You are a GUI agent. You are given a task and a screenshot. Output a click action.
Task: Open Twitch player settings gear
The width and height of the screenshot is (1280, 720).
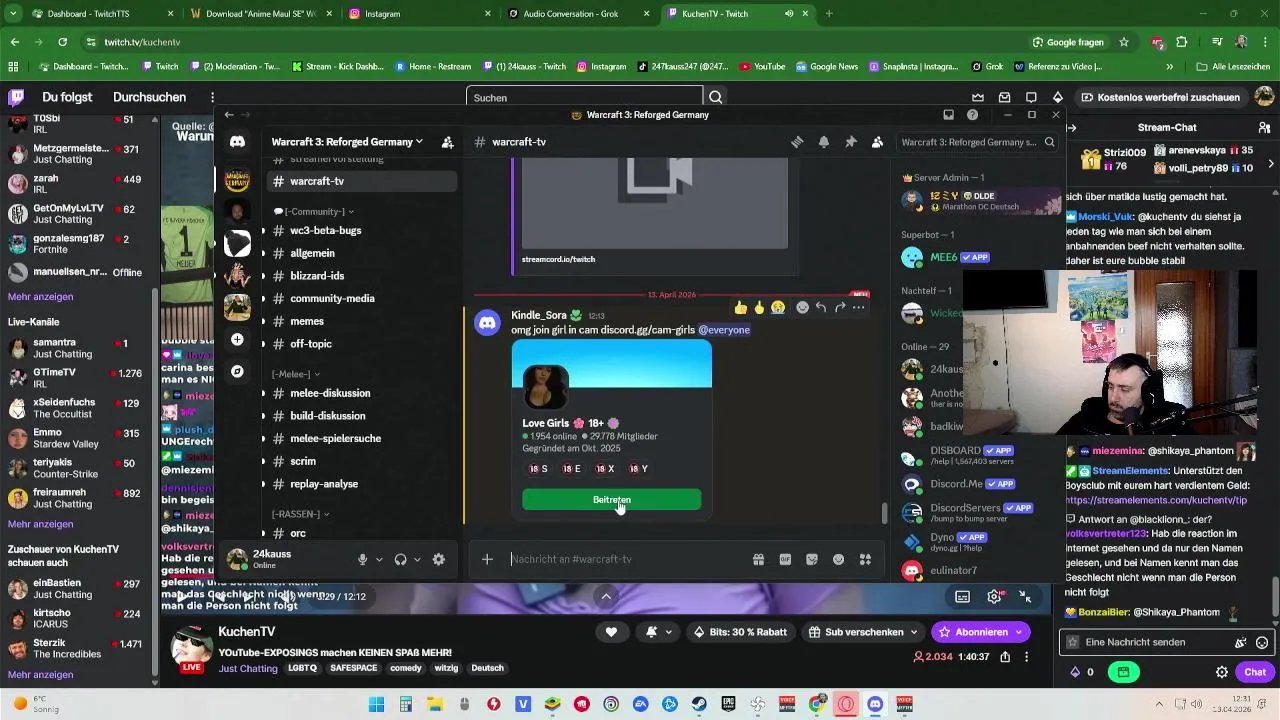(994, 596)
